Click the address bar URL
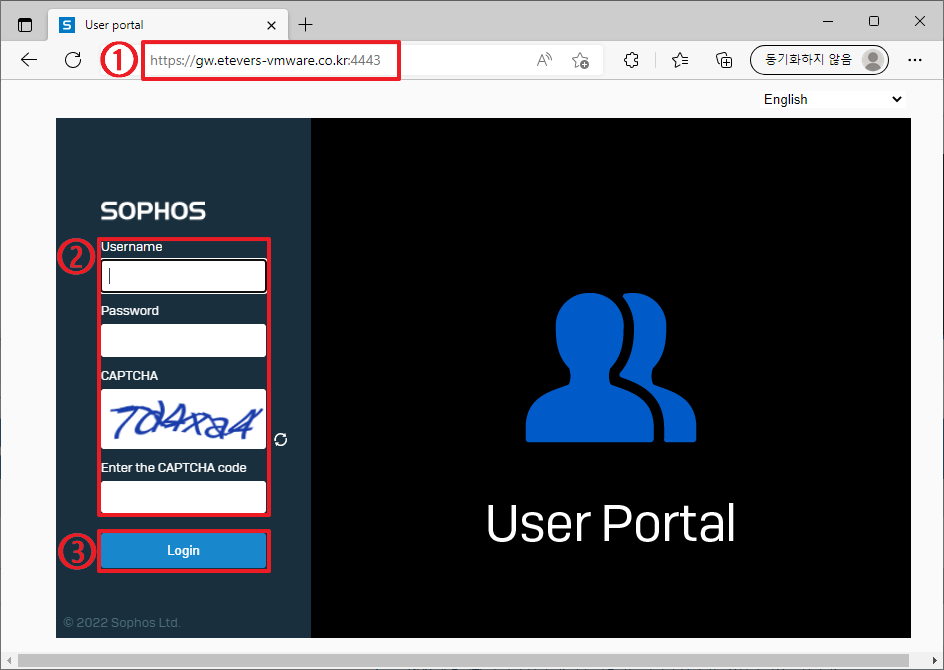 [x=266, y=60]
